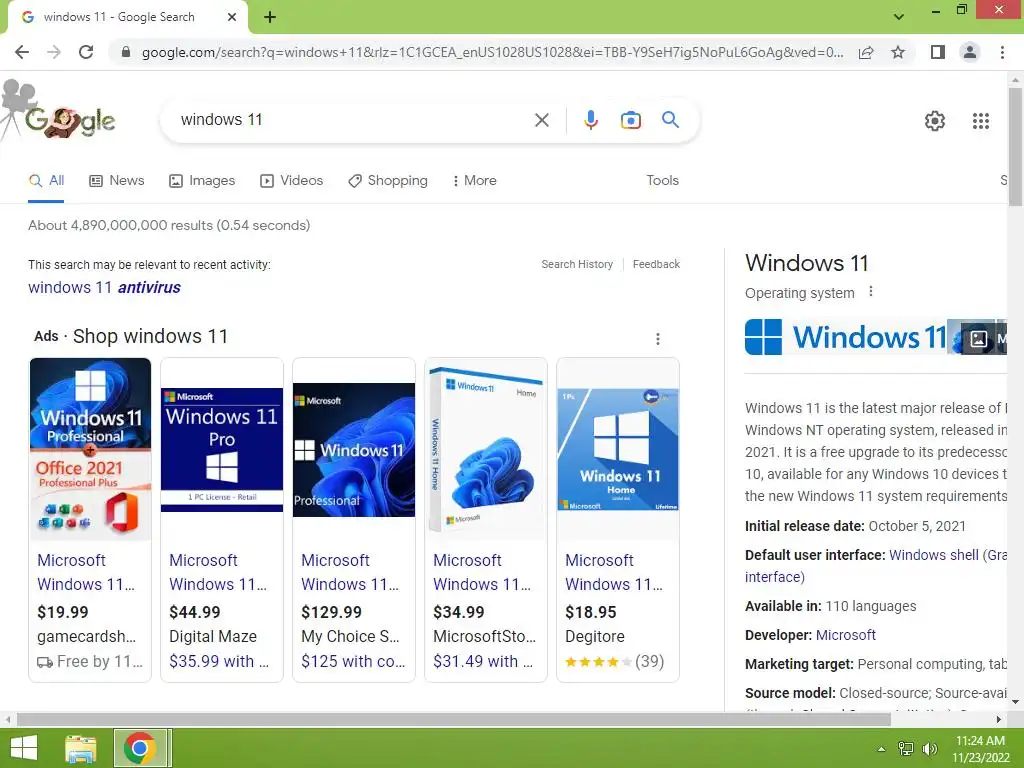The image size is (1024, 768).
Task: Click the horizontal scrollbar thumb
Action: pyautogui.click(x=454, y=720)
